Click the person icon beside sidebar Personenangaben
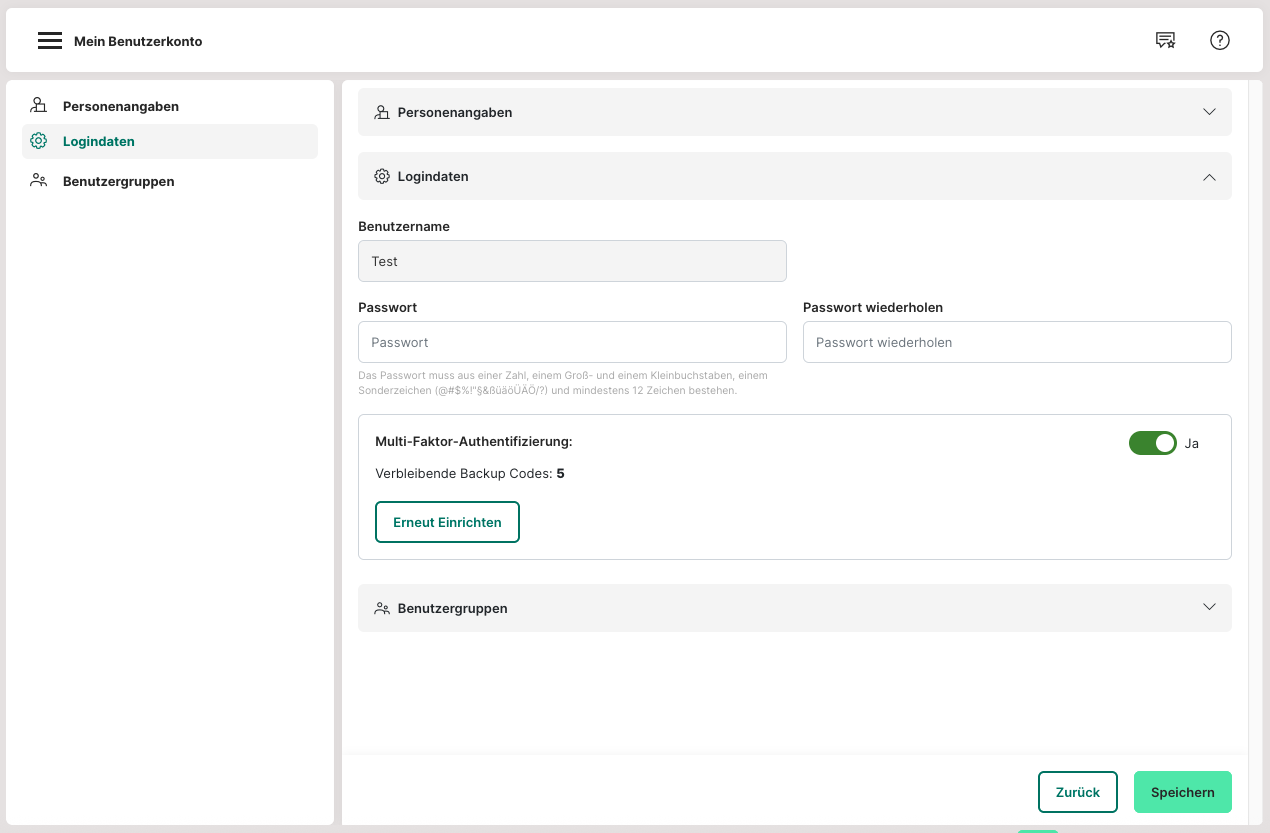The width and height of the screenshot is (1270, 833). (39, 105)
